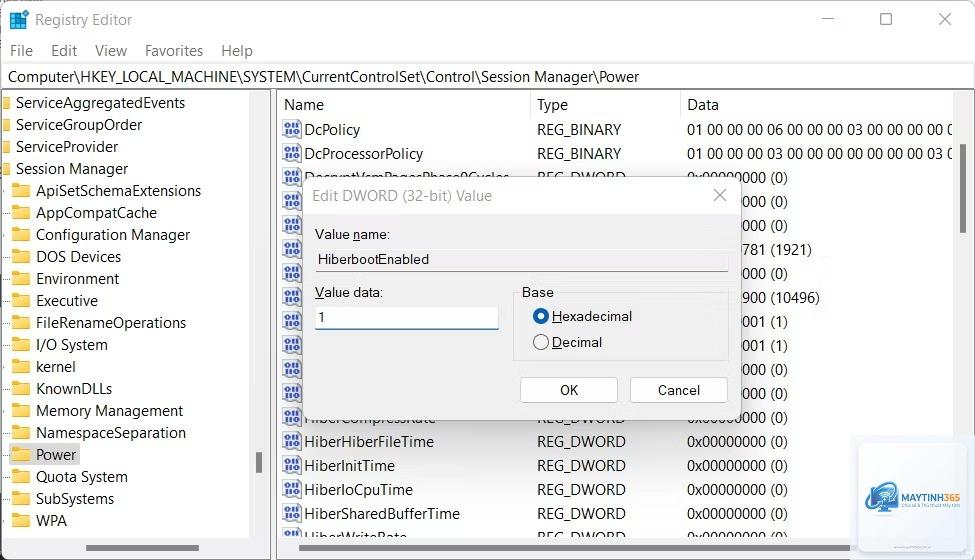Viewport: 975px width, 560px height.
Task: Click HiberInitTime data 0x00000000 (0)
Action: pyautogui.click(x=737, y=466)
